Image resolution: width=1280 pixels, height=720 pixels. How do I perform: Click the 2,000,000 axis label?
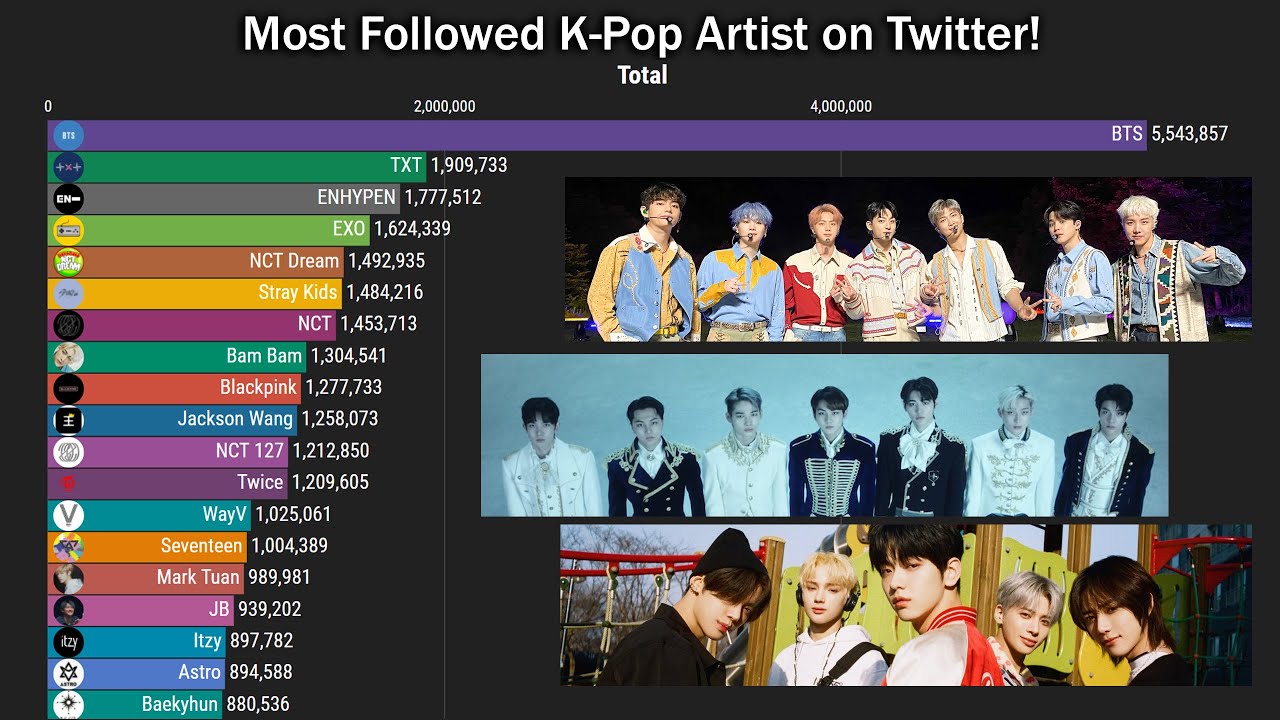tap(444, 107)
